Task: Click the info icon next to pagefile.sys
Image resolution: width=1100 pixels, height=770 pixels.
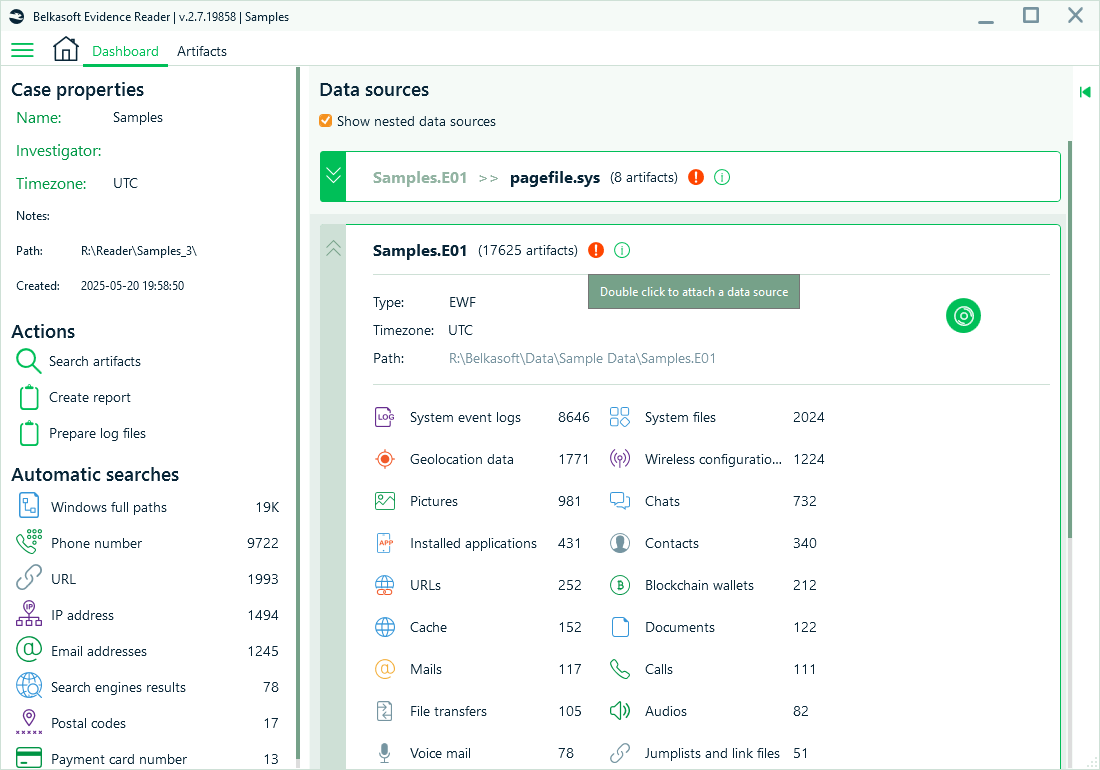Action: (x=722, y=177)
